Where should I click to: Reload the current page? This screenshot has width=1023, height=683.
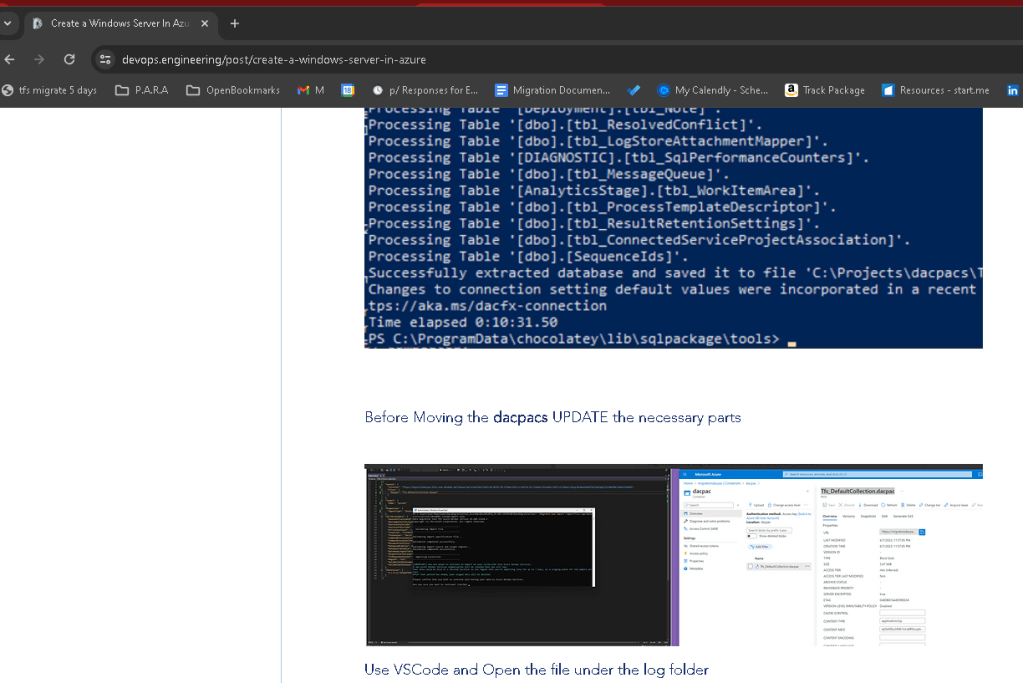tap(69, 59)
